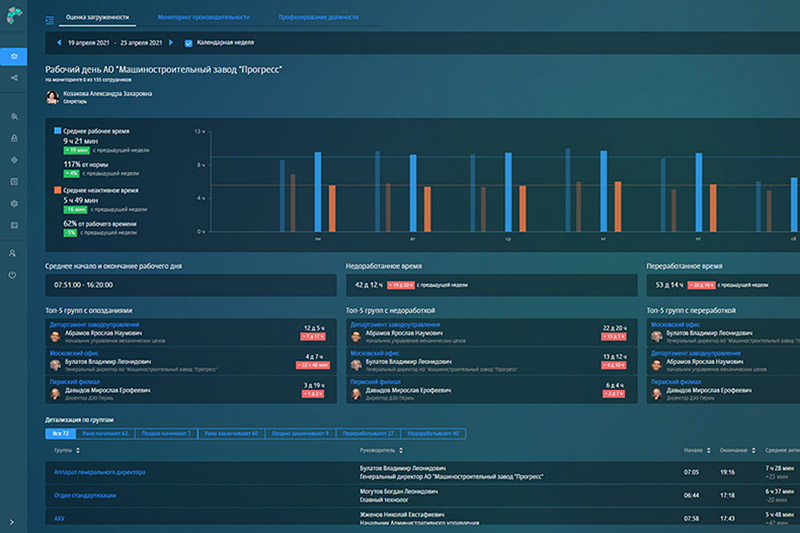Open the 'Отдел стандартизации' group link

point(85,495)
